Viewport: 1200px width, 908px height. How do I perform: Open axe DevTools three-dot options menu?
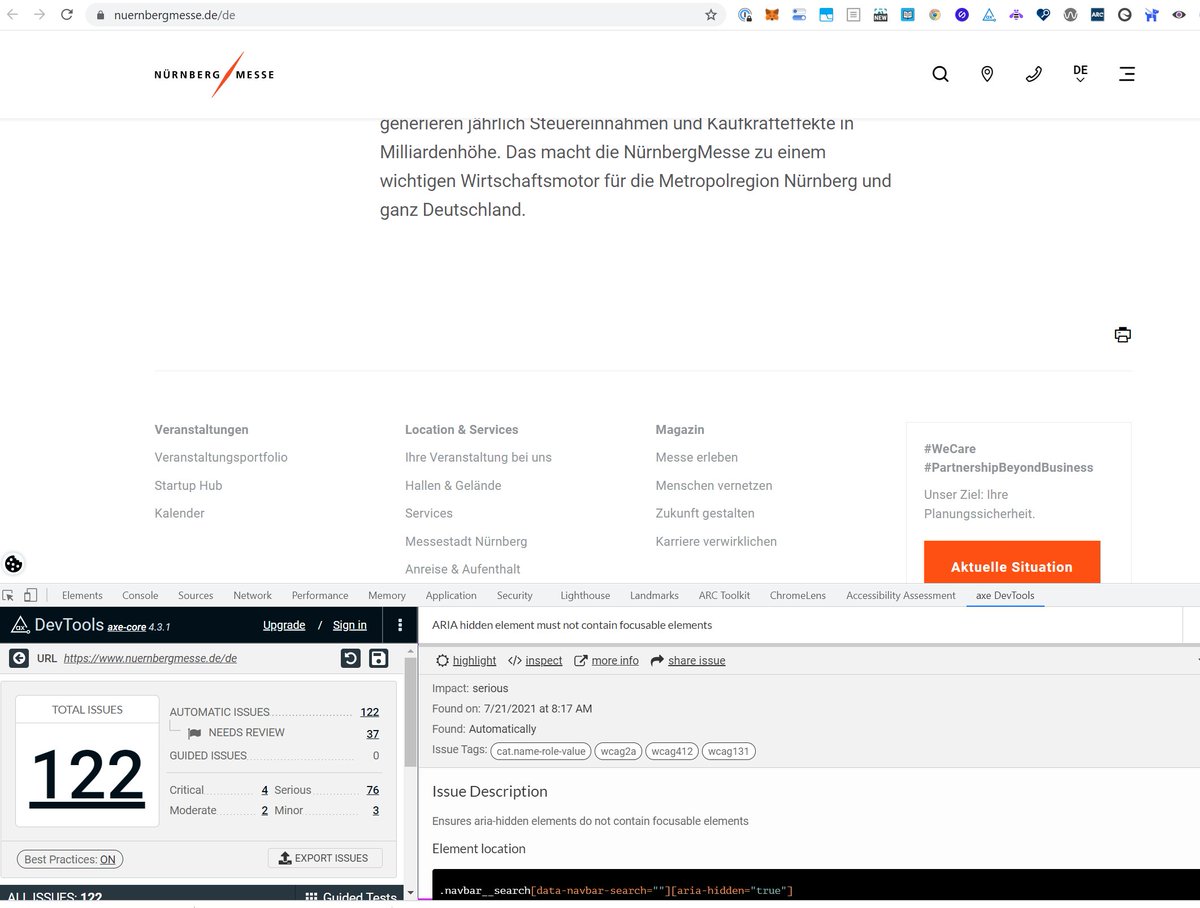(400, 625)
